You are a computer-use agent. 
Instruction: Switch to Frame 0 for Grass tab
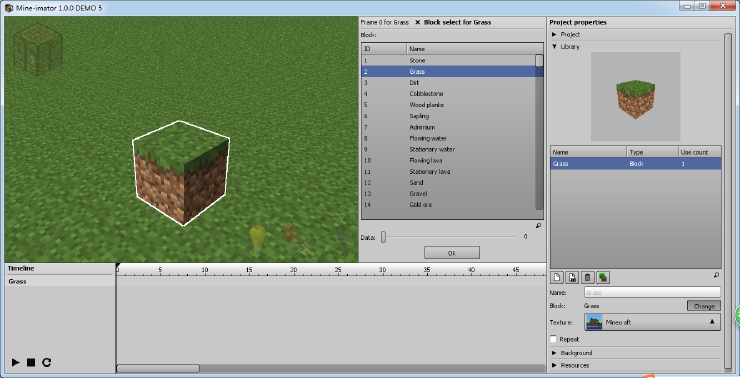[x=385, y=22]
